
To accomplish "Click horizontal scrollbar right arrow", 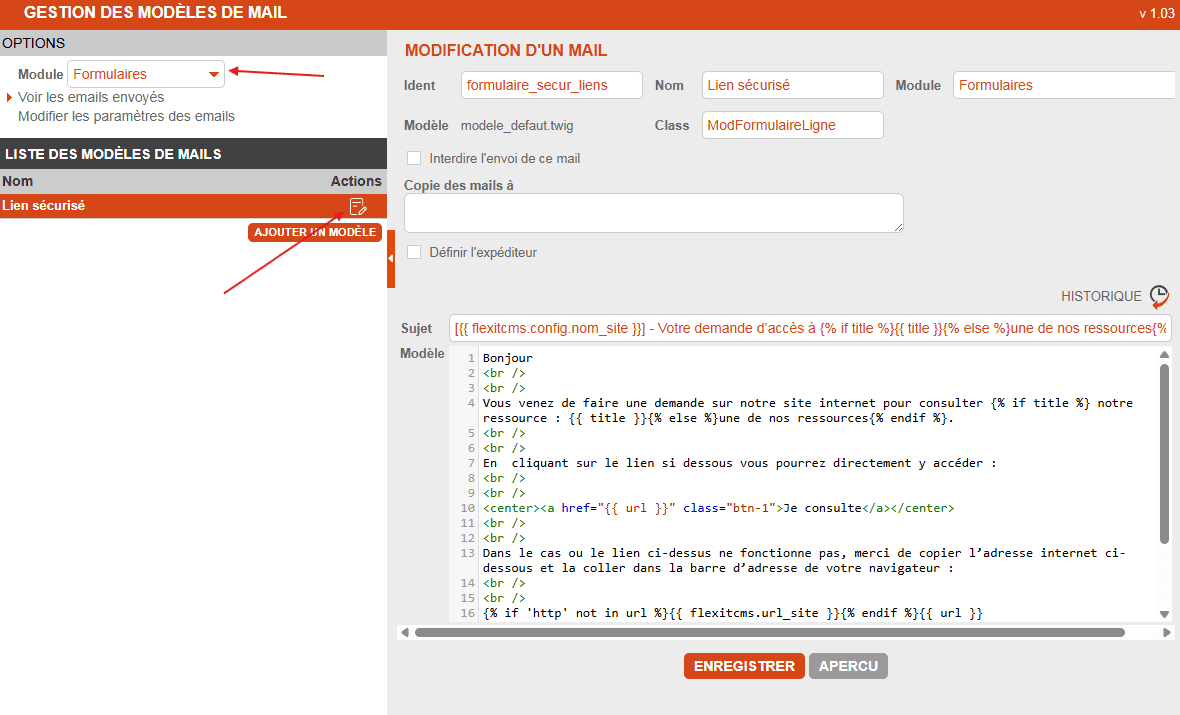I will [x=1166, y=632].
